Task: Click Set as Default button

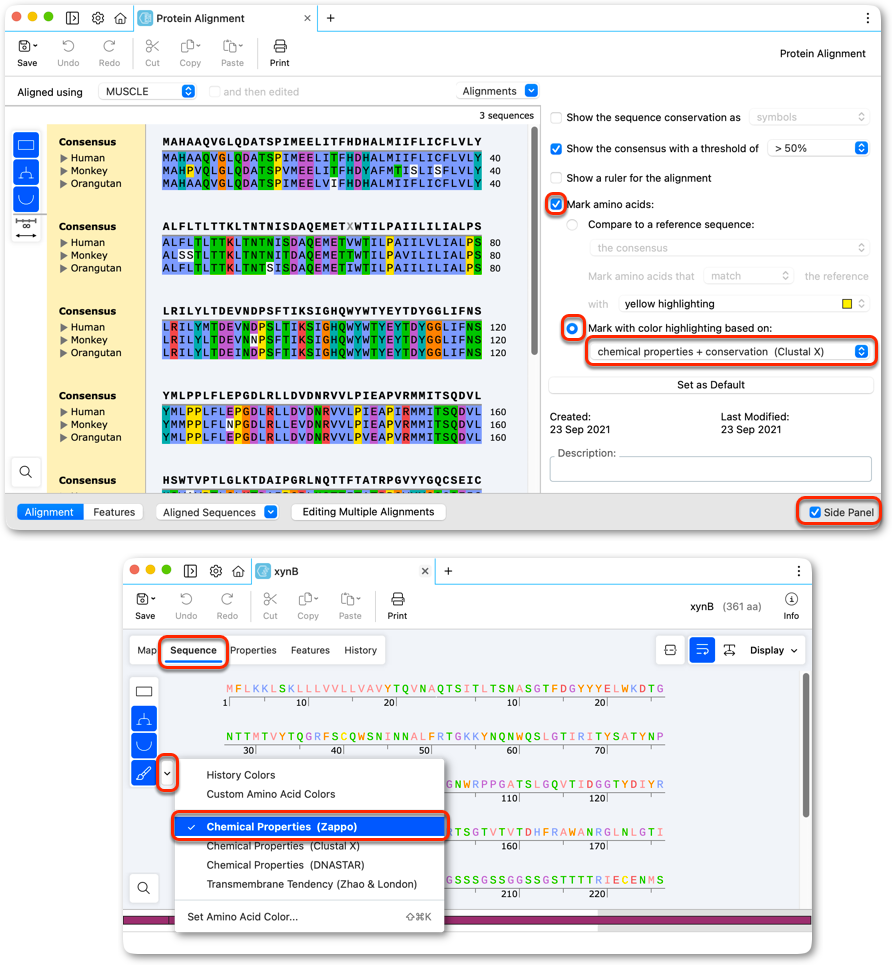Action: click(710, 385)
